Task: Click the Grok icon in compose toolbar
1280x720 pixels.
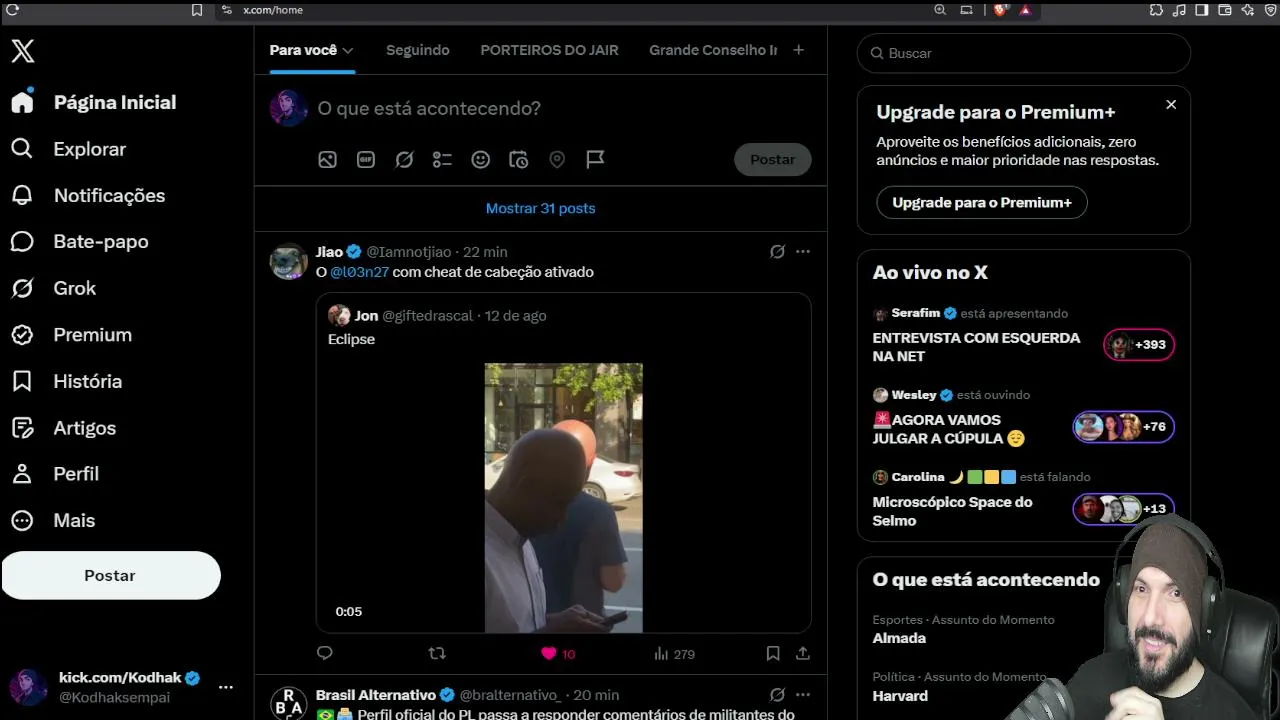Action: point(404,159)
